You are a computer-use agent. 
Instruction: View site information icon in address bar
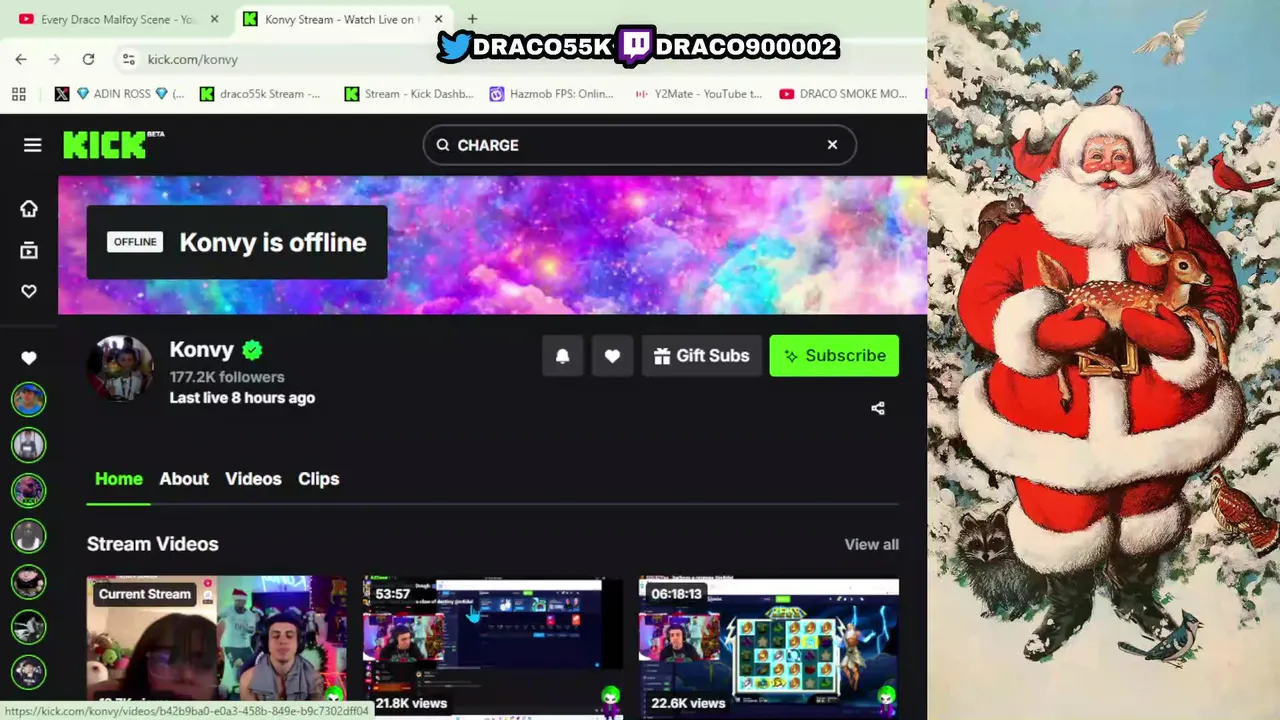[x=128, y=59]
